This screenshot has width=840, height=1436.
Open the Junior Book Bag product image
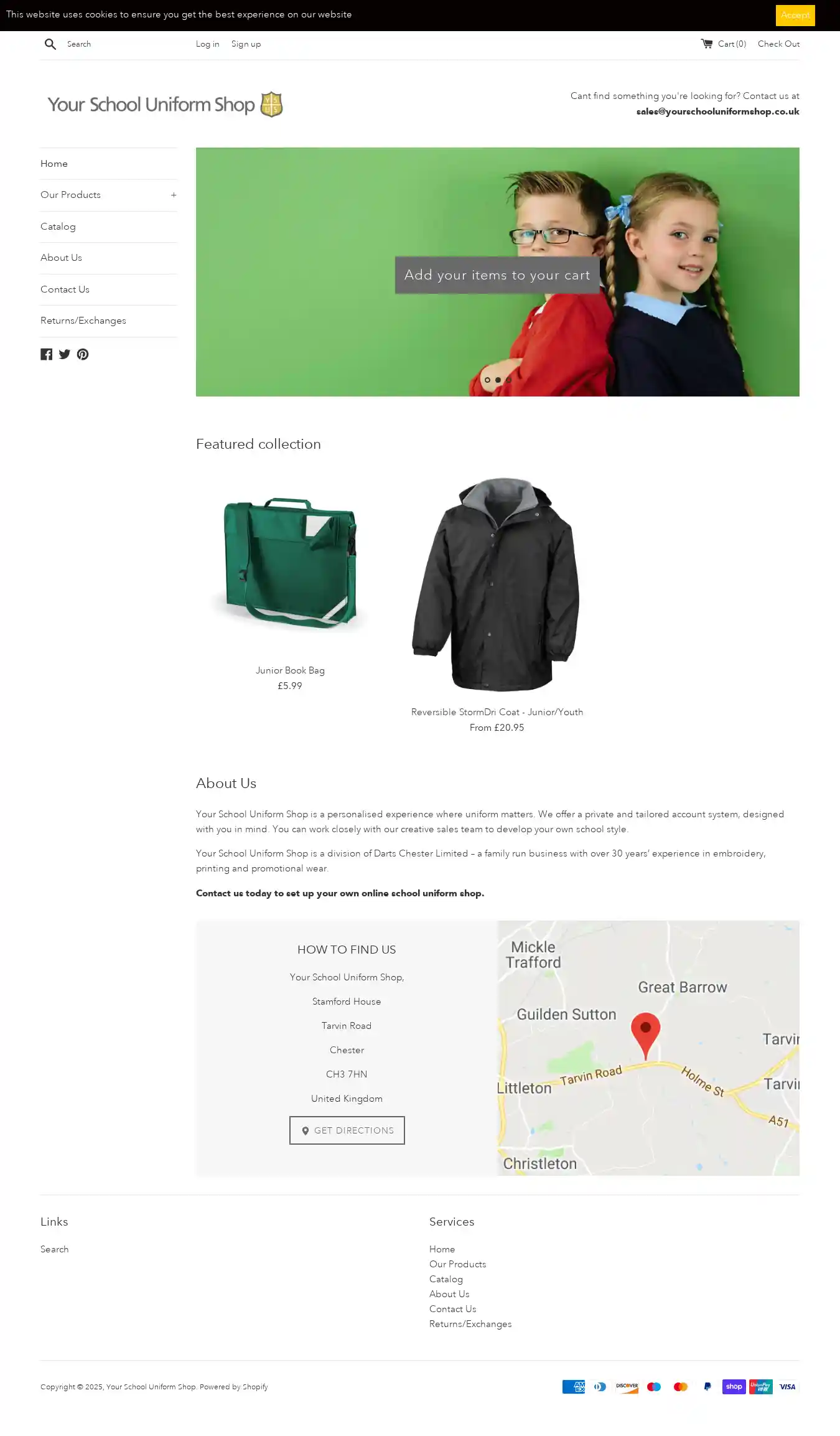[290, 563]
